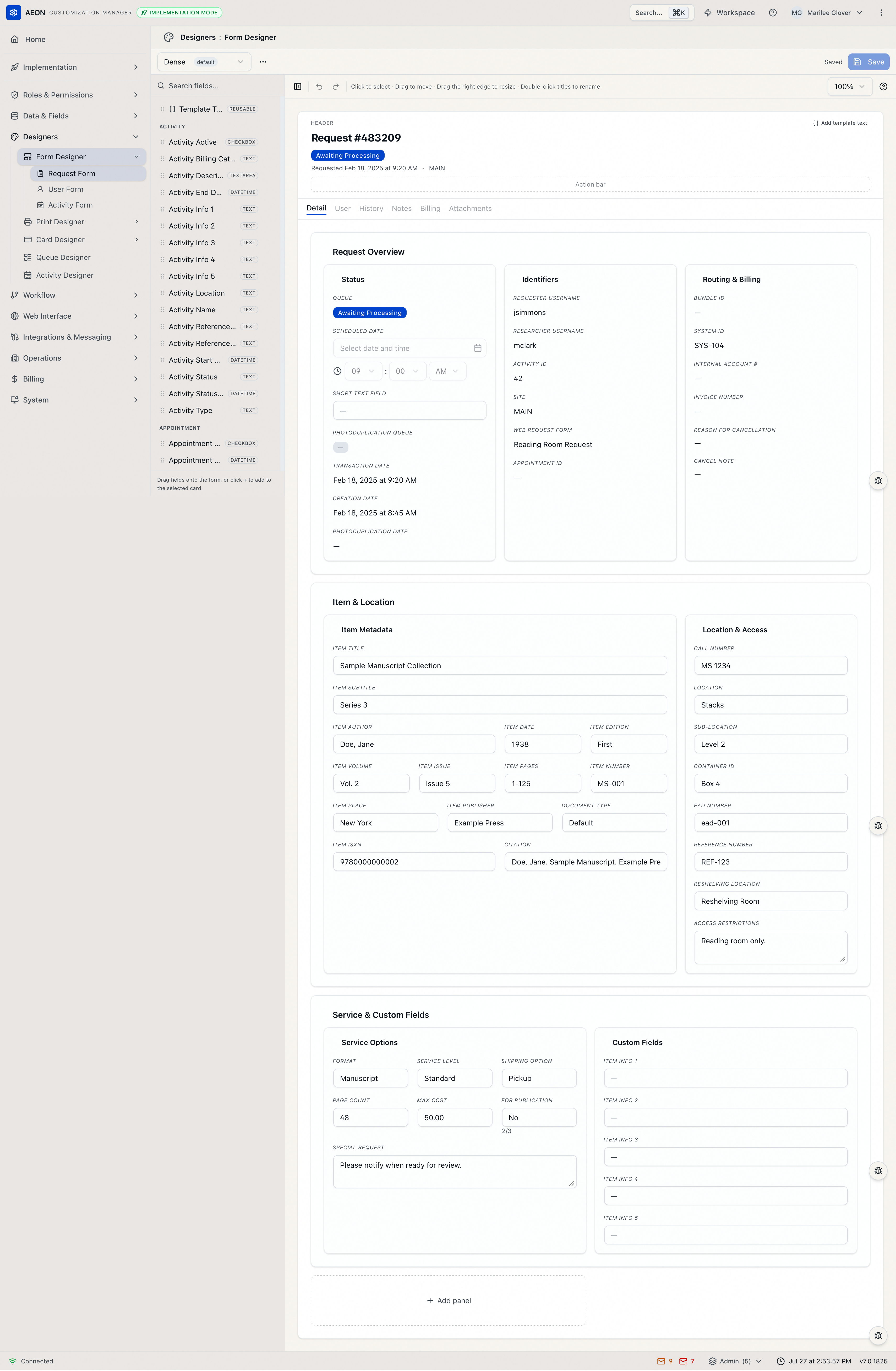
Task: Switch to the User tab
Action: pyautogui.click(x=343, y=209)
